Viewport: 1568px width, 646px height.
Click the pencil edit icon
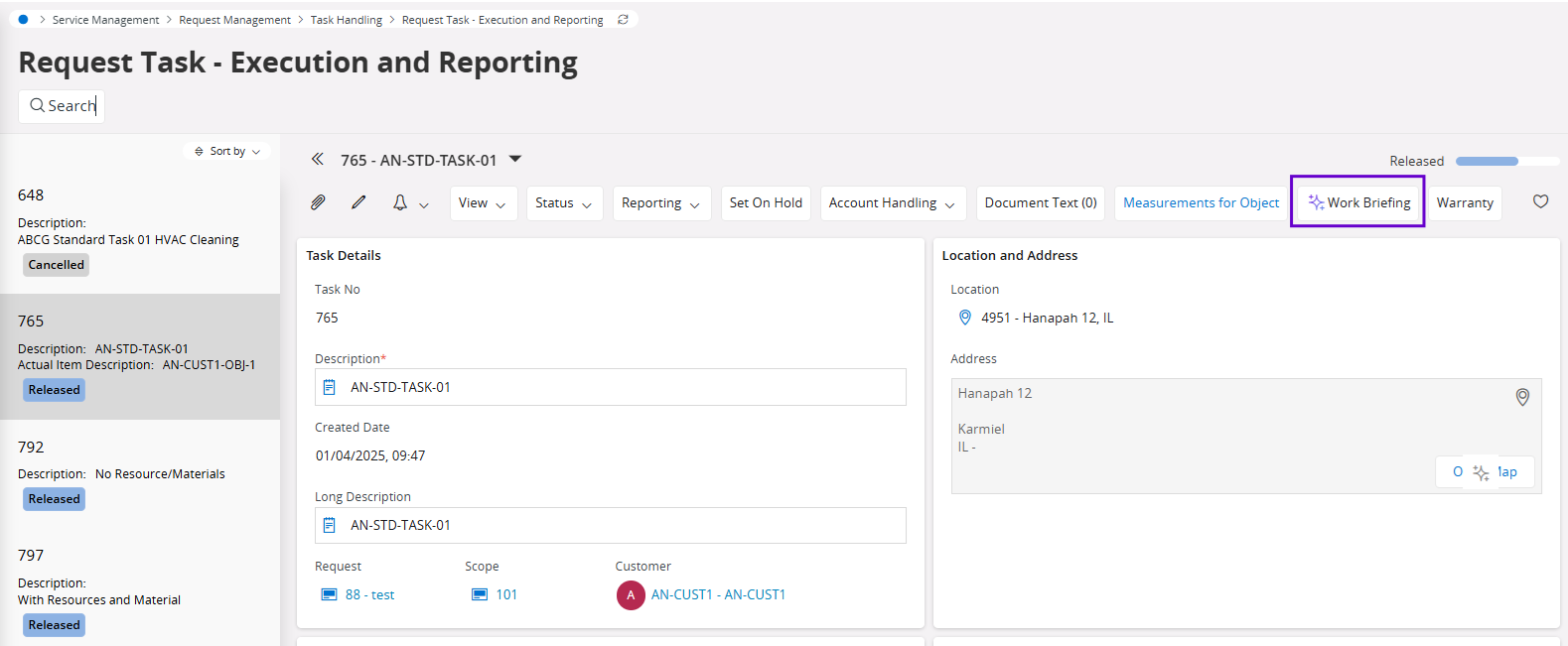pyautogui.click(x=358, y=202)
